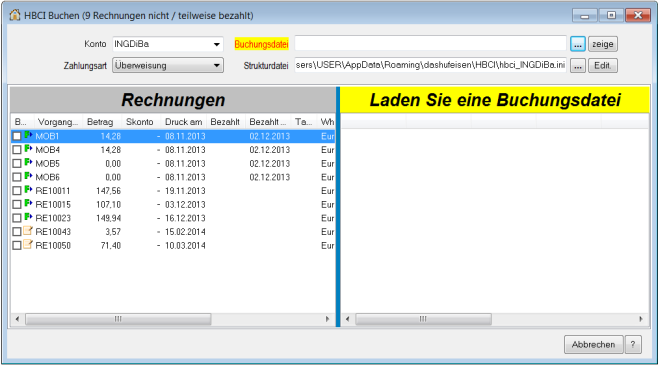Tick the checkbox for RE10043

coord(17,232)
